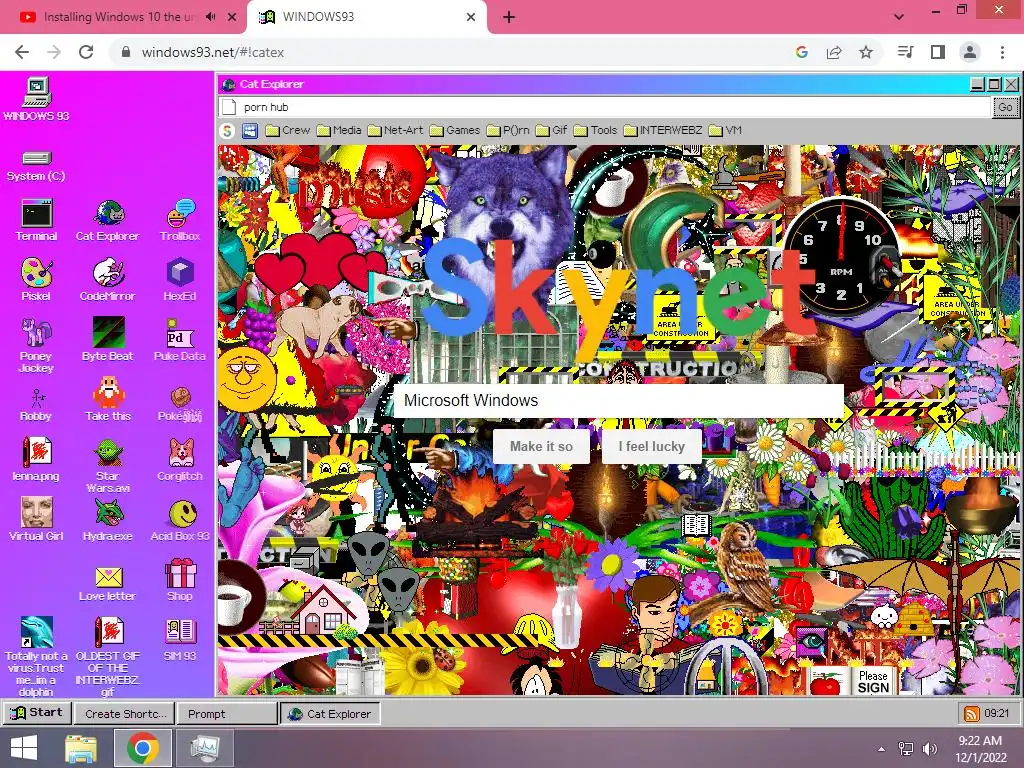Click the Make it so button
Screen dimensions: 1024x768
tap(541, 446)
